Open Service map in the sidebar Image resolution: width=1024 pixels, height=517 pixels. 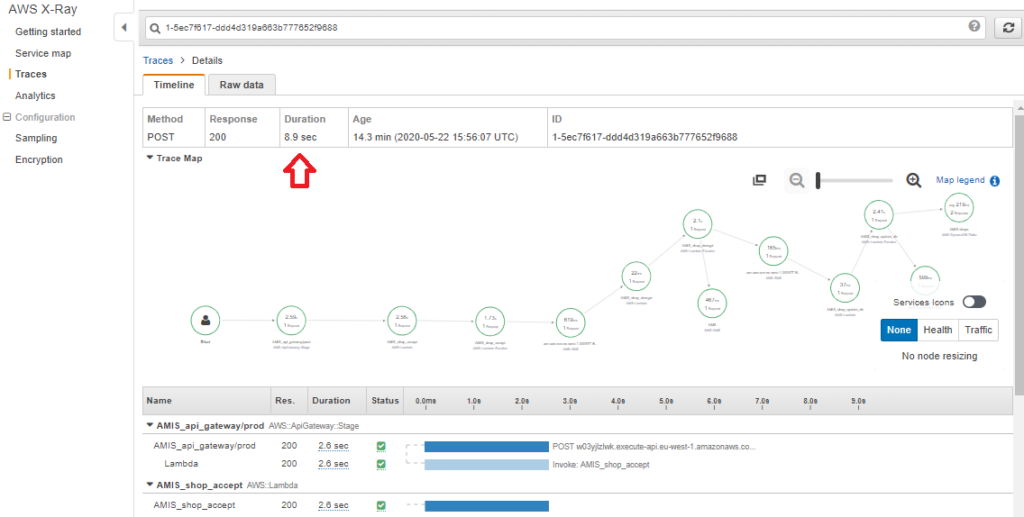coord(43,53)
